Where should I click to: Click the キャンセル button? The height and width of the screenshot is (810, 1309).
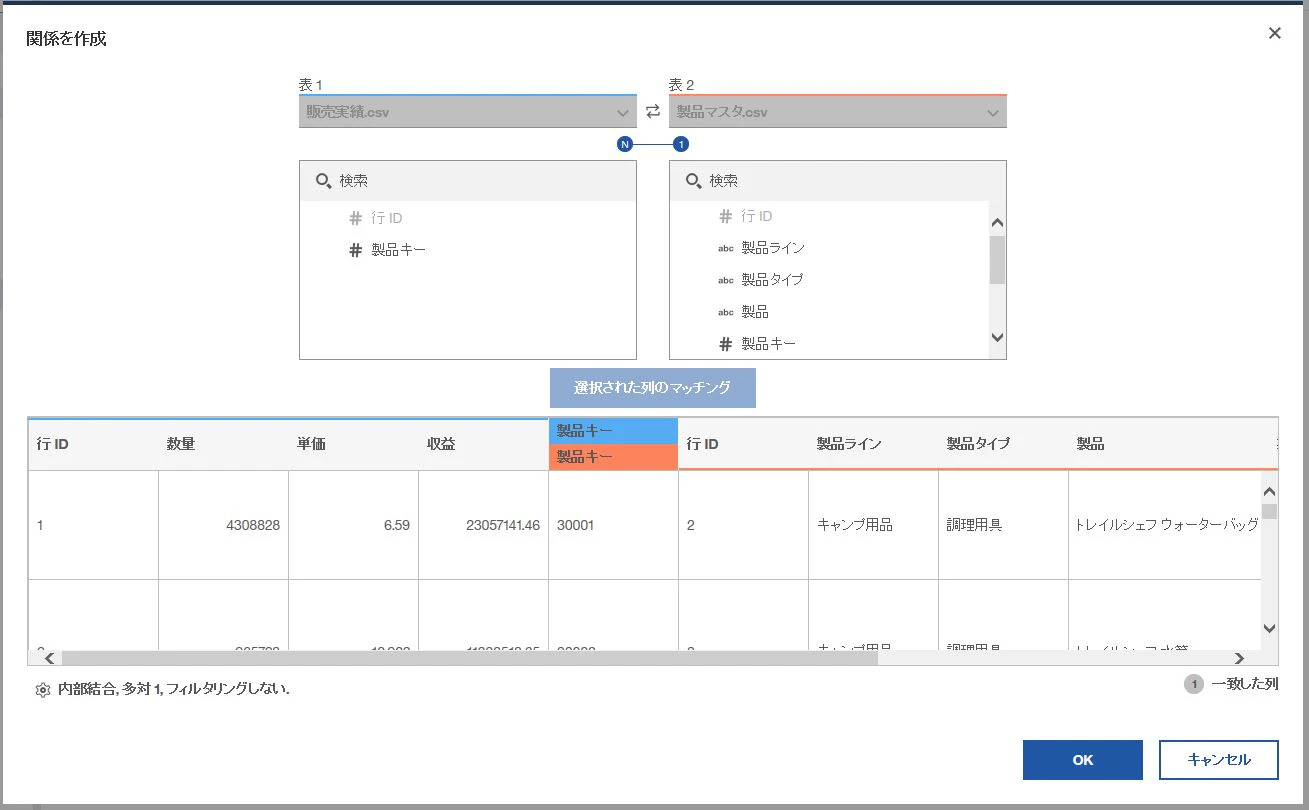coord(1219,760)
